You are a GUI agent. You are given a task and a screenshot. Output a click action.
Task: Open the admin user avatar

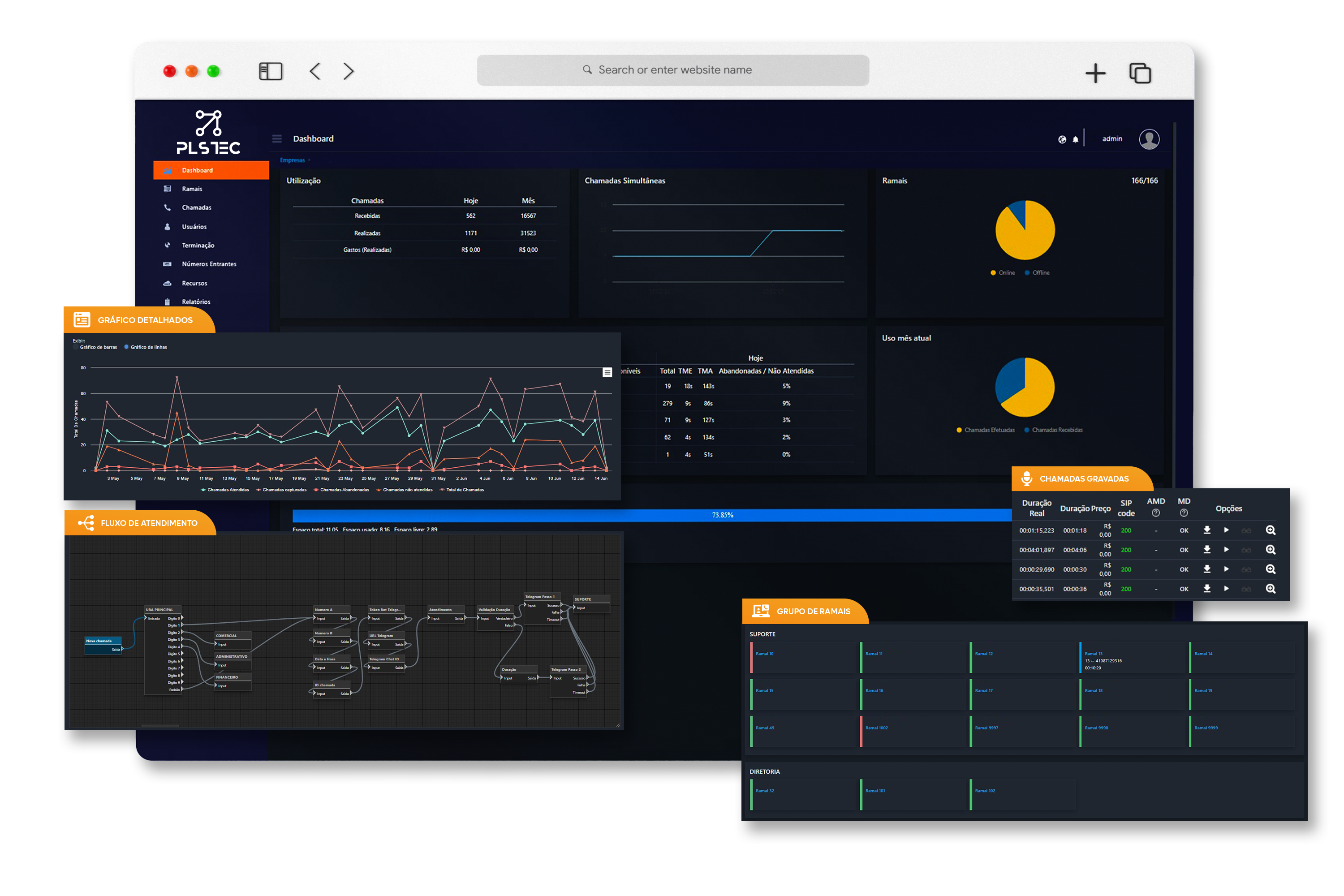pos(1149,139)
